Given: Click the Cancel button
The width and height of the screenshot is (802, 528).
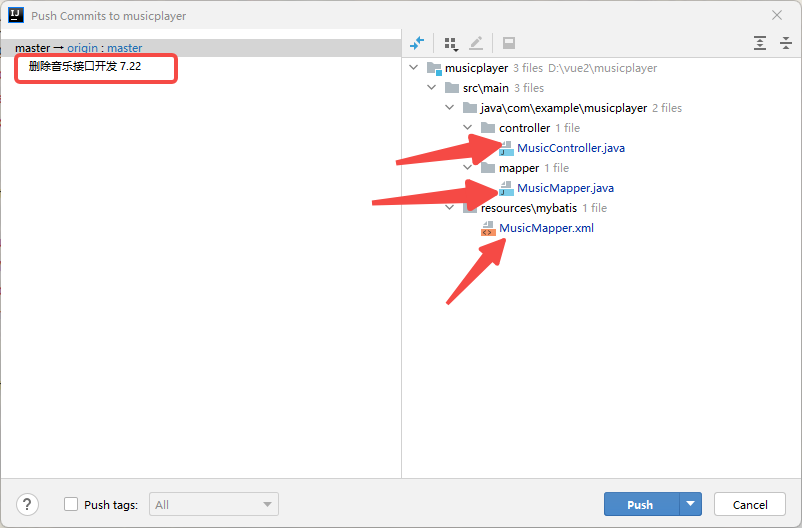Looking at the screenshot, I should pyautogui.click(x=750, y=504).
